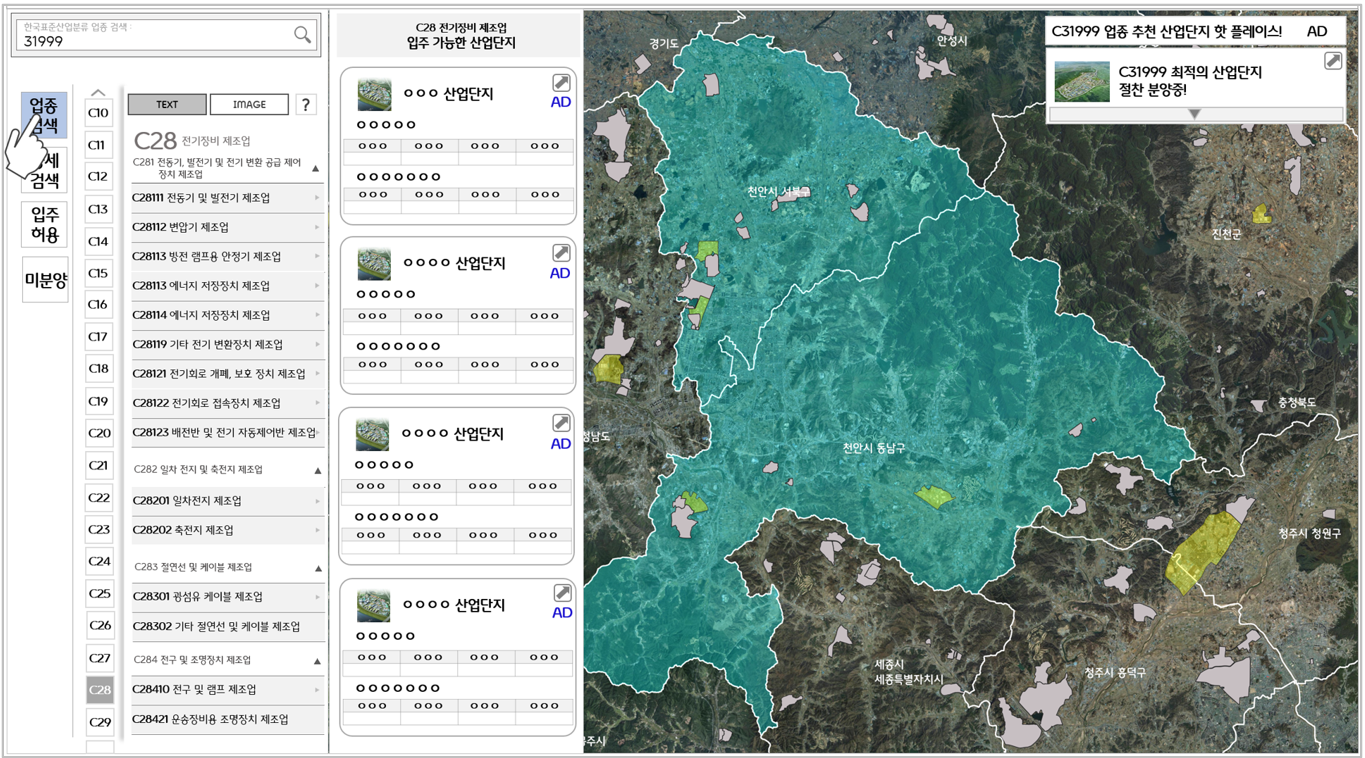This screenshot has height=758, width=1365.
Task: Click the magnifier search icon
Action: click(x=302, y=36)
